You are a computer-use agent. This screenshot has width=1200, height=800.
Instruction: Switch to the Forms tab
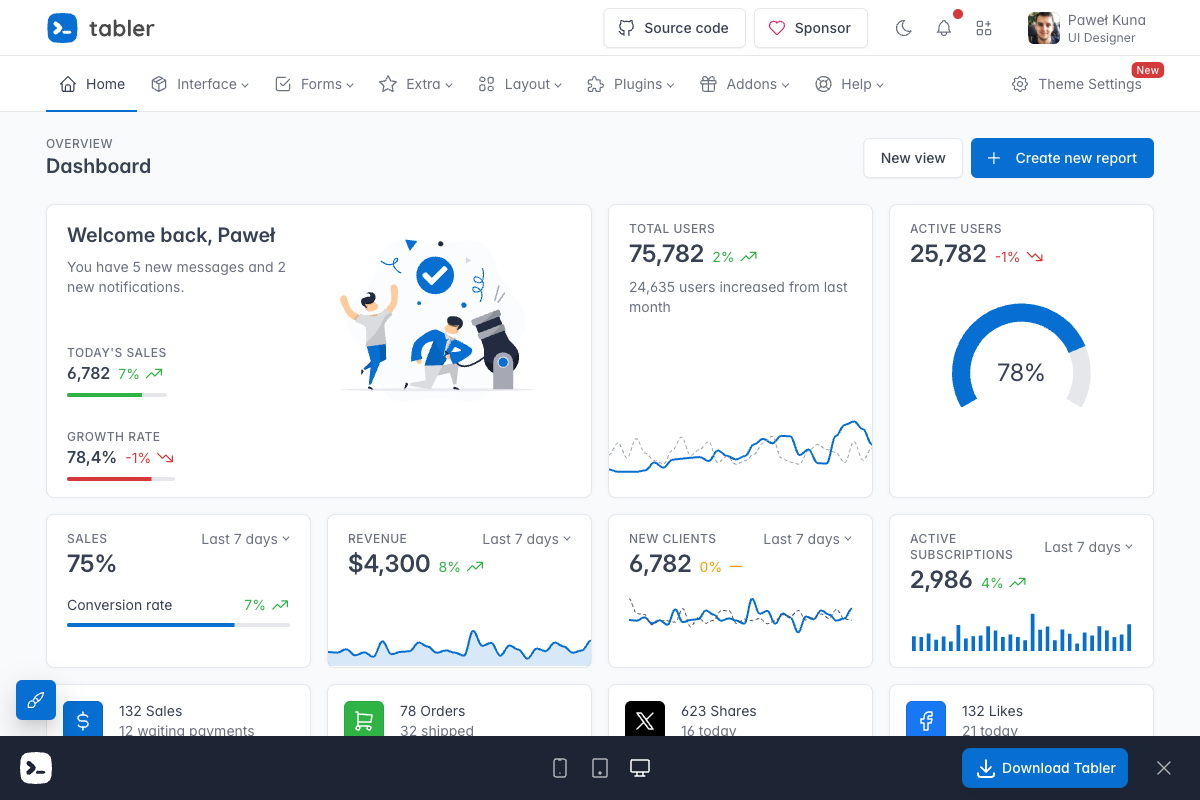pyautogui.click(x=314, y=84)
